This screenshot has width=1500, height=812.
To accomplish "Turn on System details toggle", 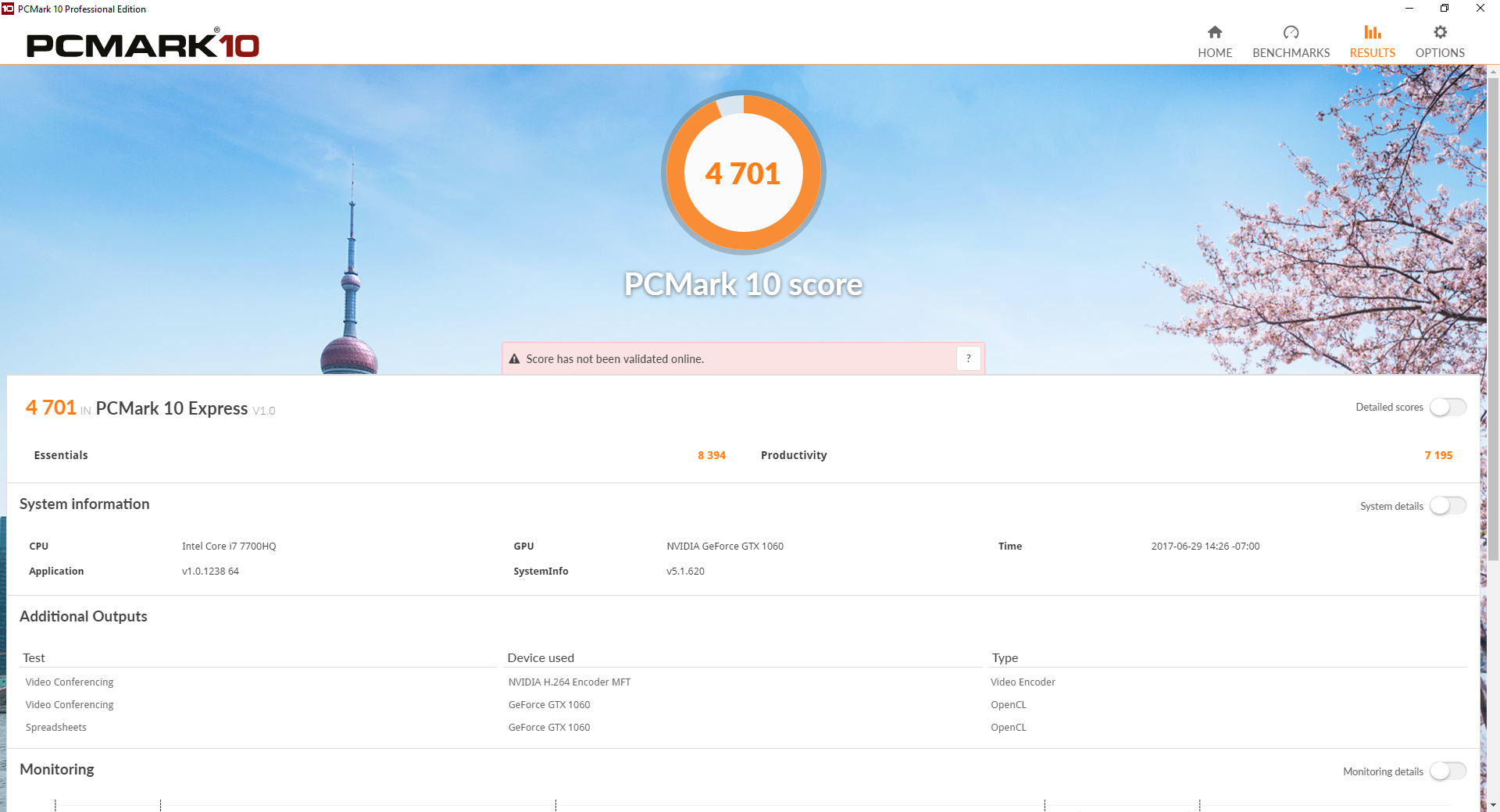I will pyautogui.click(x=1448, y=506).
